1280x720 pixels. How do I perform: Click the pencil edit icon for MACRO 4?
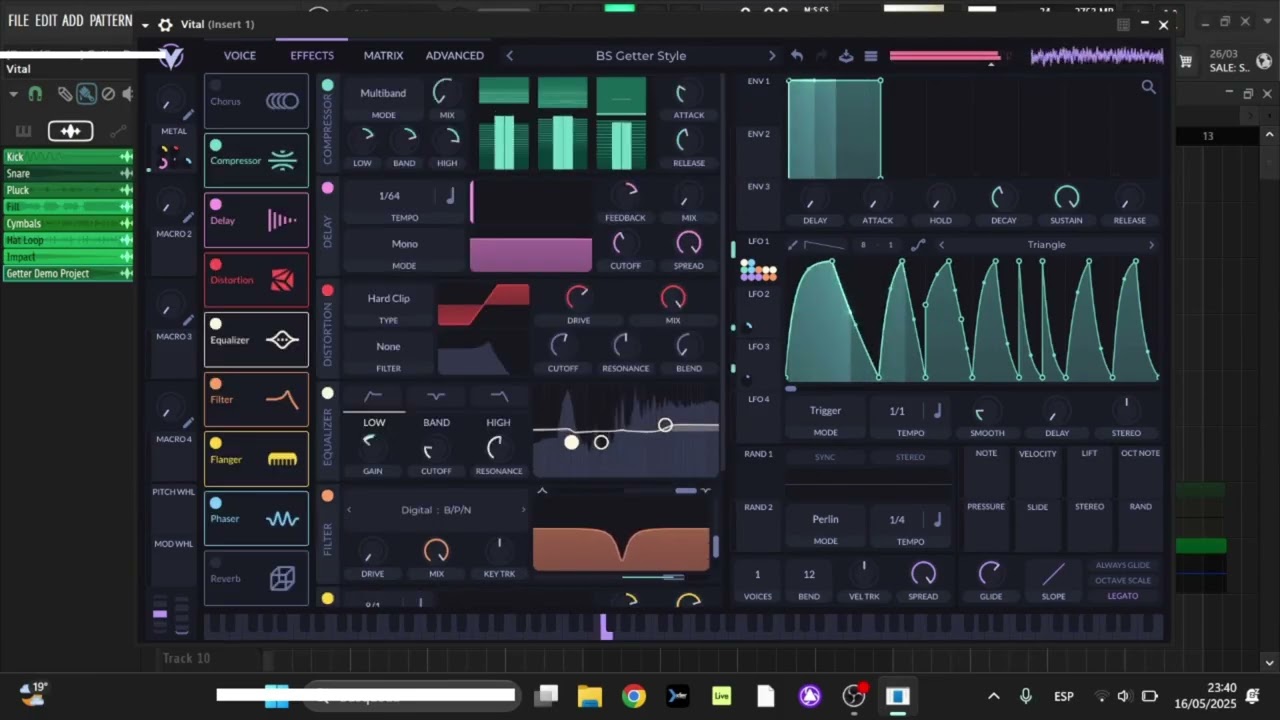pos(189,421)
